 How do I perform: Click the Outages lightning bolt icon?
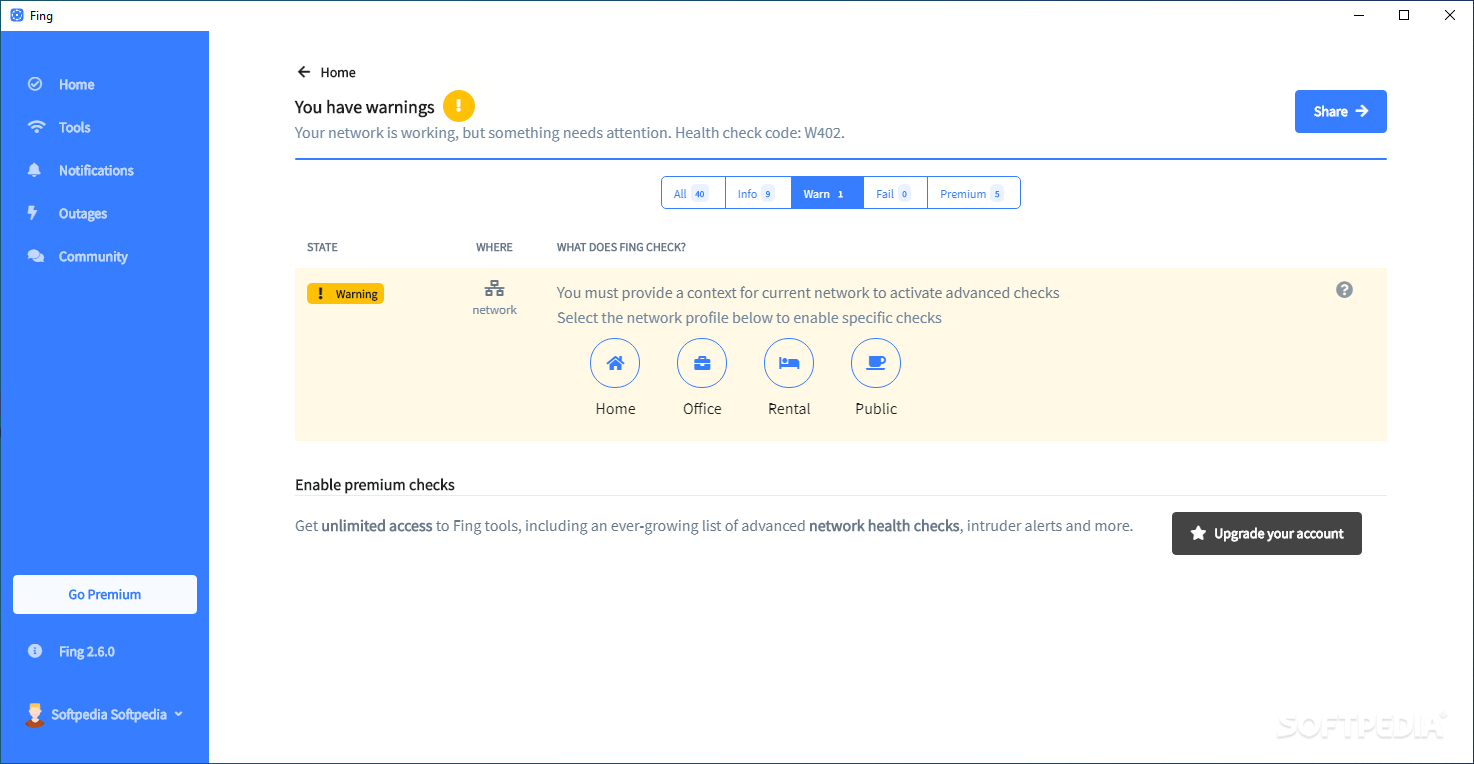pyautogui.click(x=33, y=213)
